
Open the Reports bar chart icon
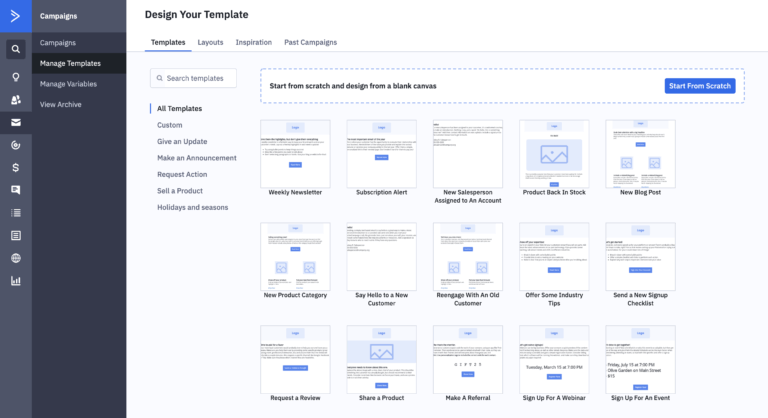click(16, 281)
